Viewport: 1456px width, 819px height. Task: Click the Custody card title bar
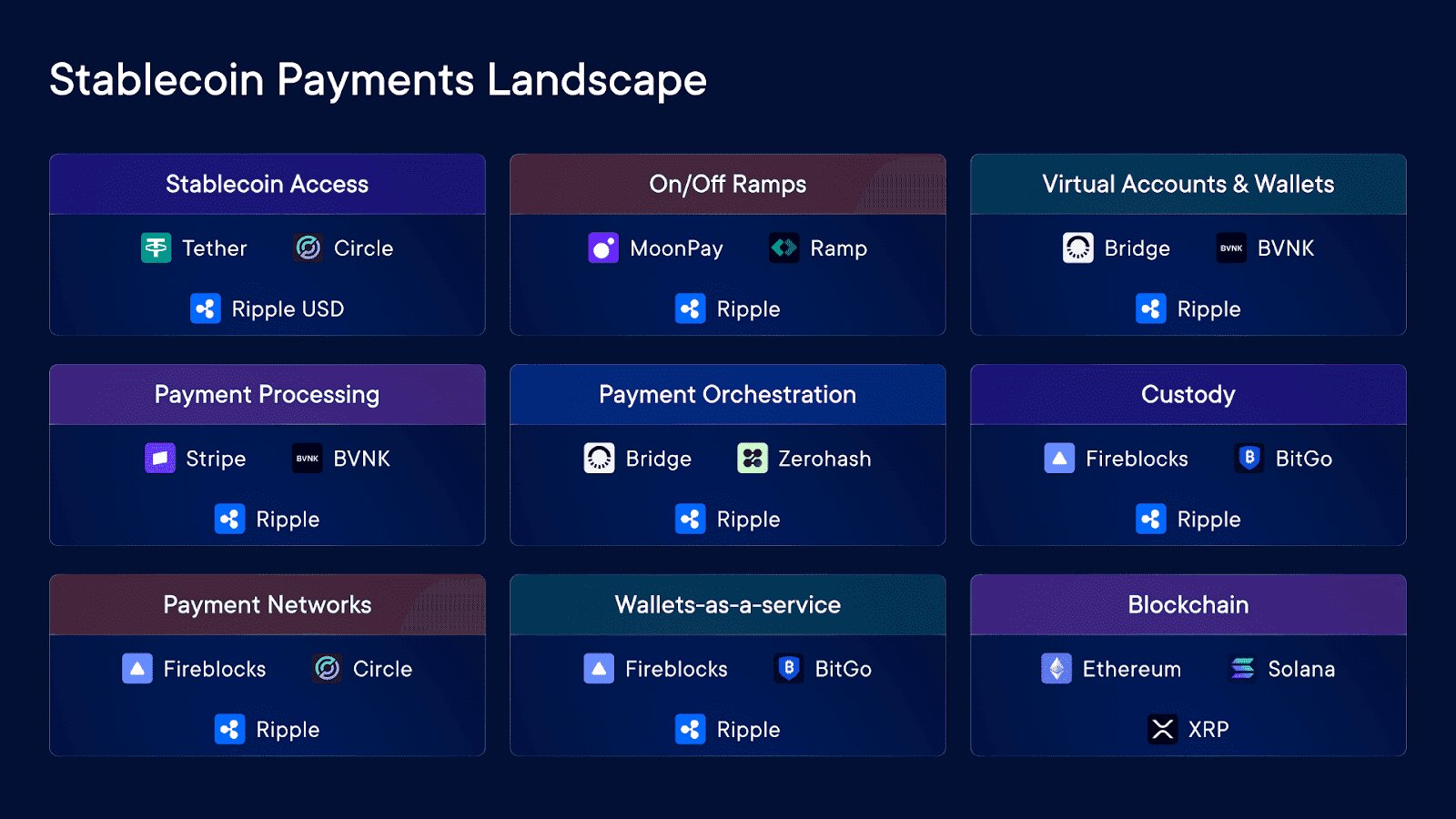[1188, 394]
